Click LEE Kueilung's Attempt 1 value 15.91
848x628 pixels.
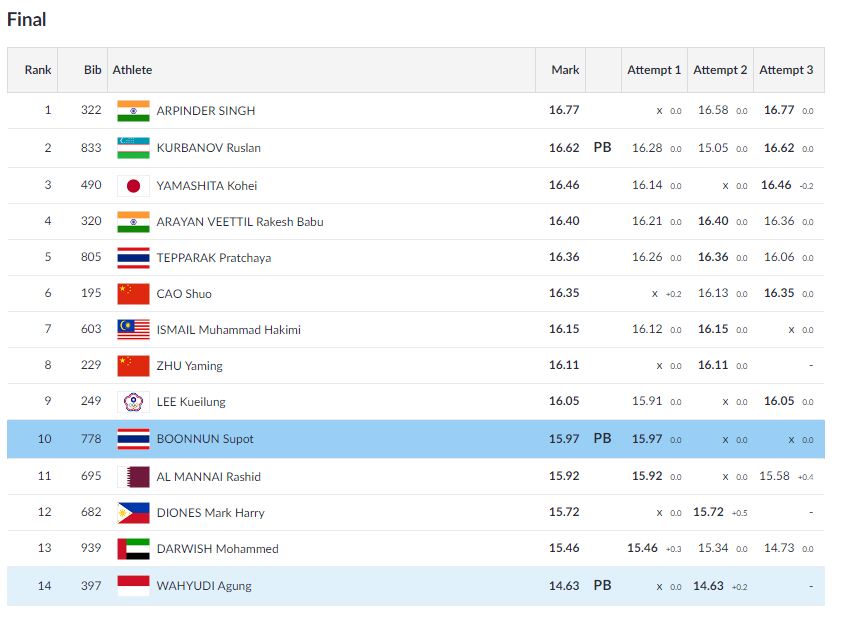(x=647, y=401)
